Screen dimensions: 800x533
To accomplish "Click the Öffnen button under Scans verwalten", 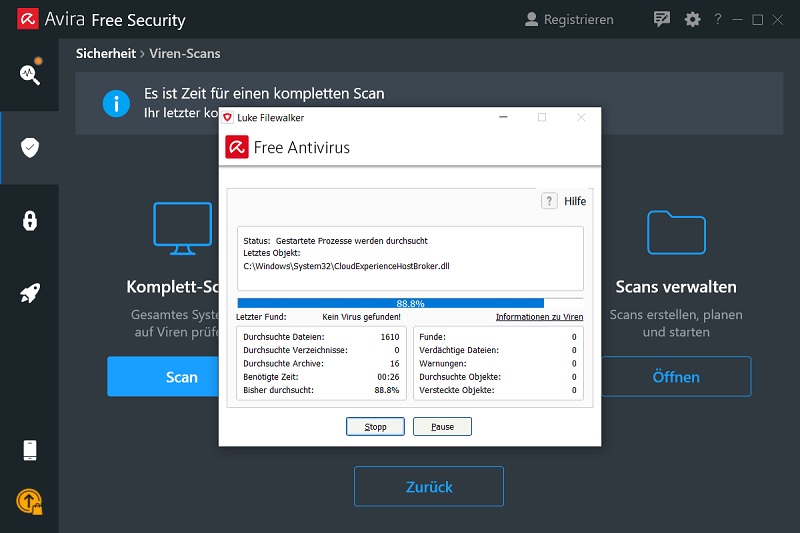I will (x=676, y=376).
